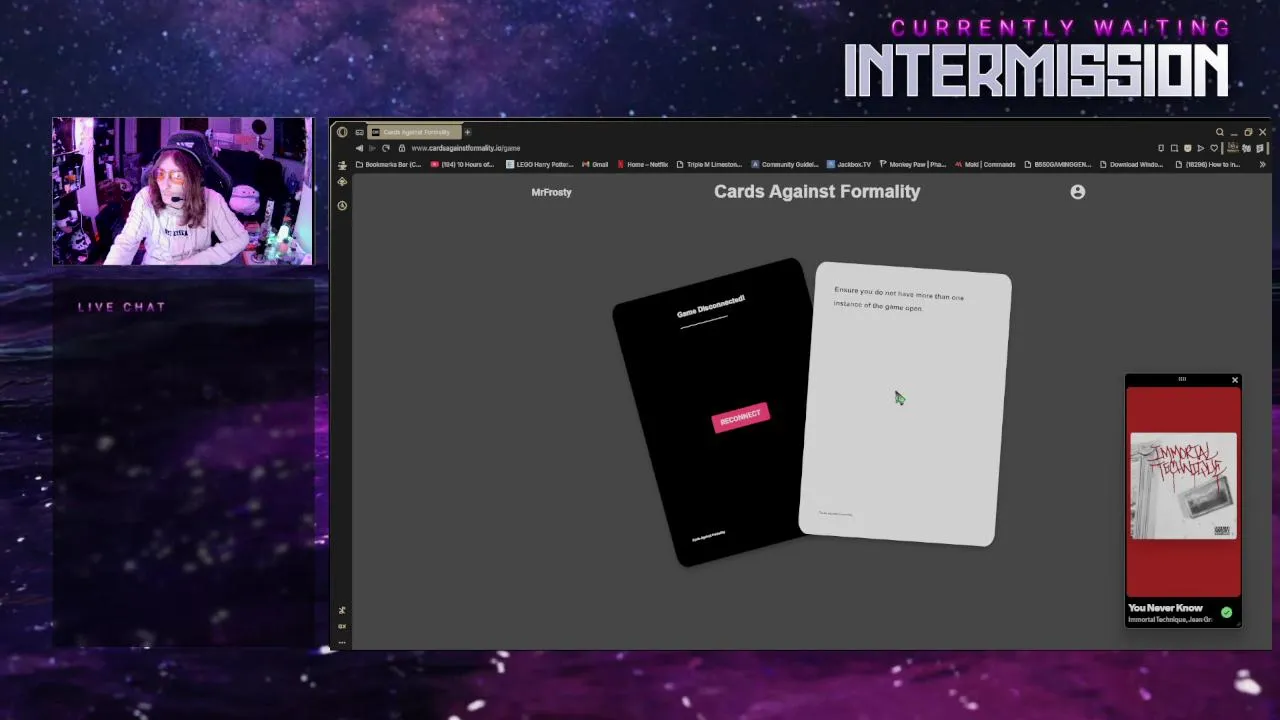Open a new browser tab
This screenshot has width=1280, height=720.
click(x=467, y=132)
